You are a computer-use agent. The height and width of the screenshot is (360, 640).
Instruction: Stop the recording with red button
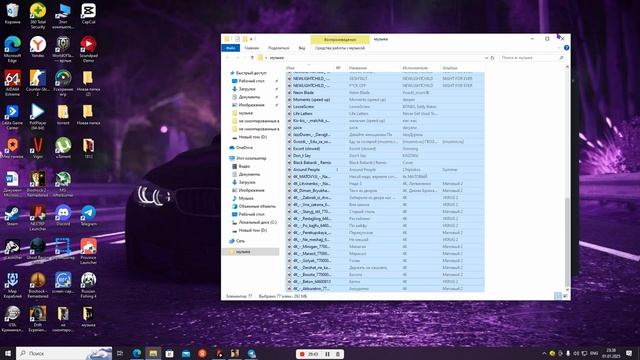tap(302, 354)
